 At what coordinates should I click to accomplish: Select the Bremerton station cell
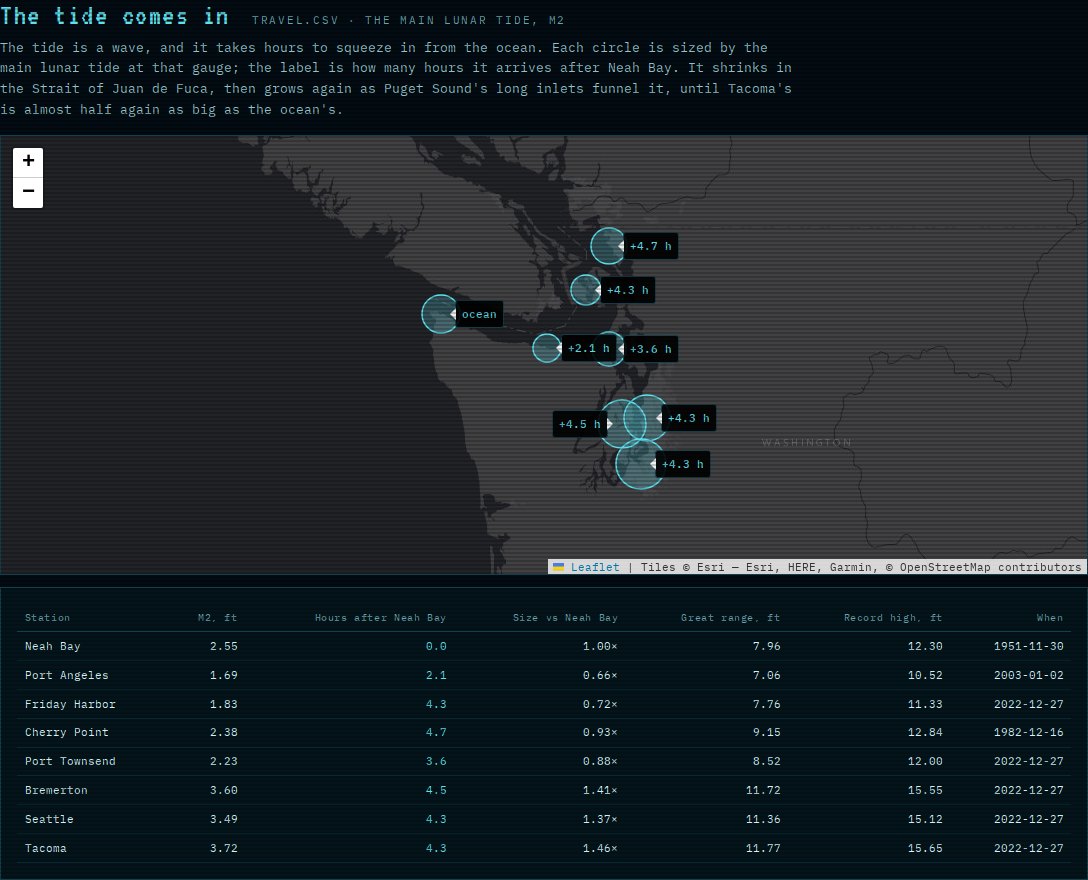pyautogui.click(x=56, y=790)
